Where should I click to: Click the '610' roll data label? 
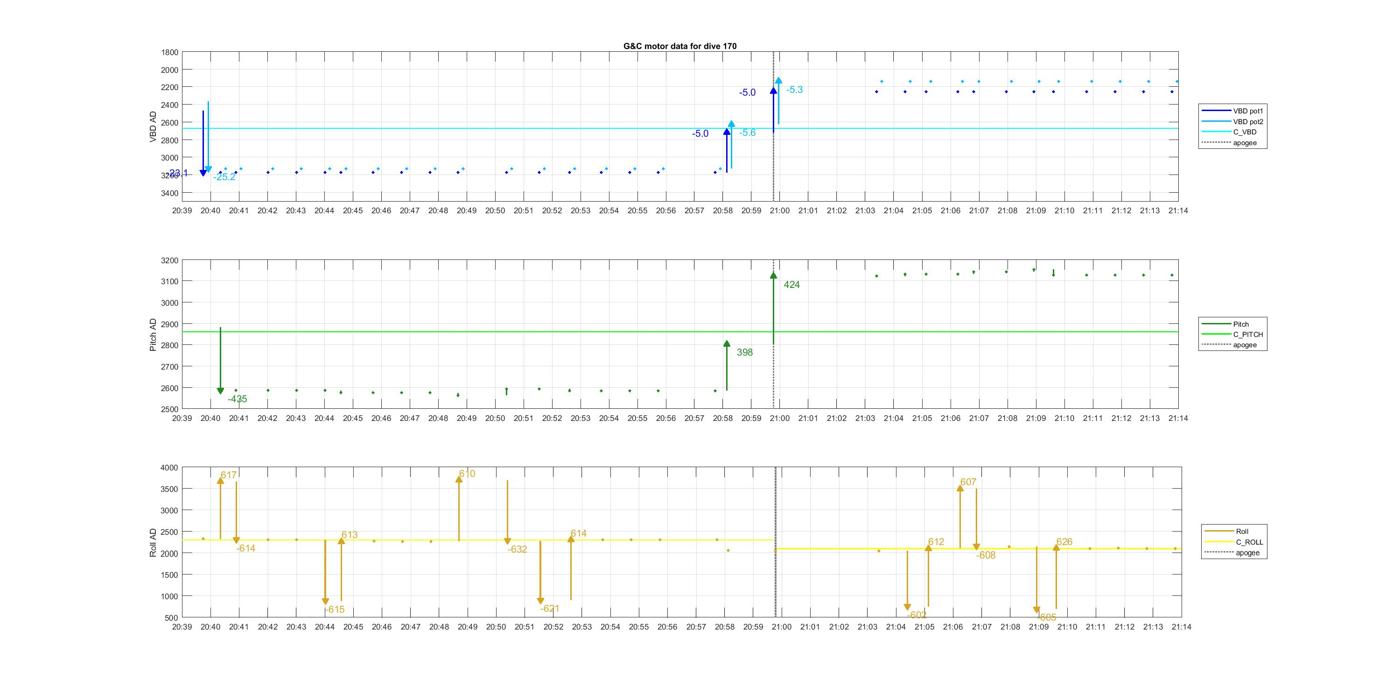click(467, 474)
